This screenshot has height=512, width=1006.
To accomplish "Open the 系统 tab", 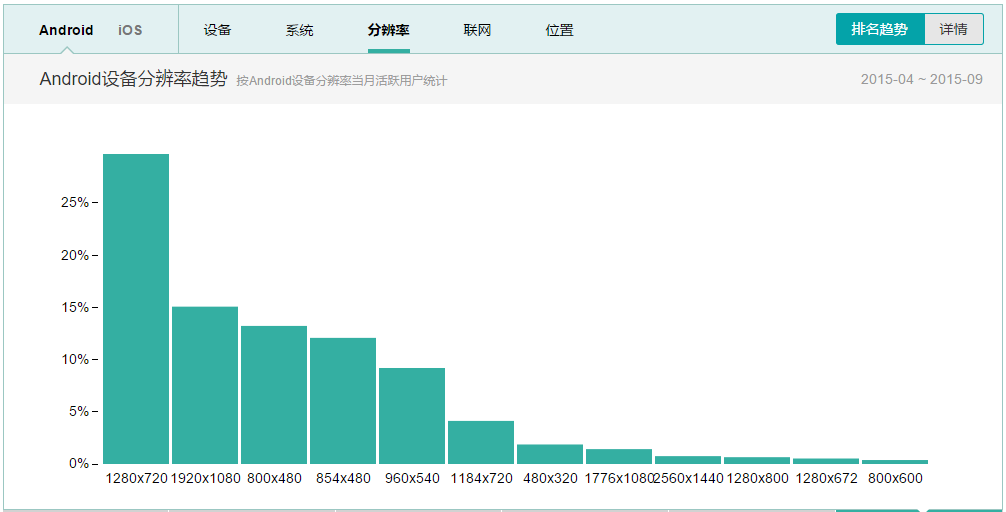I will pyautogui.click(x=300, y=30).
